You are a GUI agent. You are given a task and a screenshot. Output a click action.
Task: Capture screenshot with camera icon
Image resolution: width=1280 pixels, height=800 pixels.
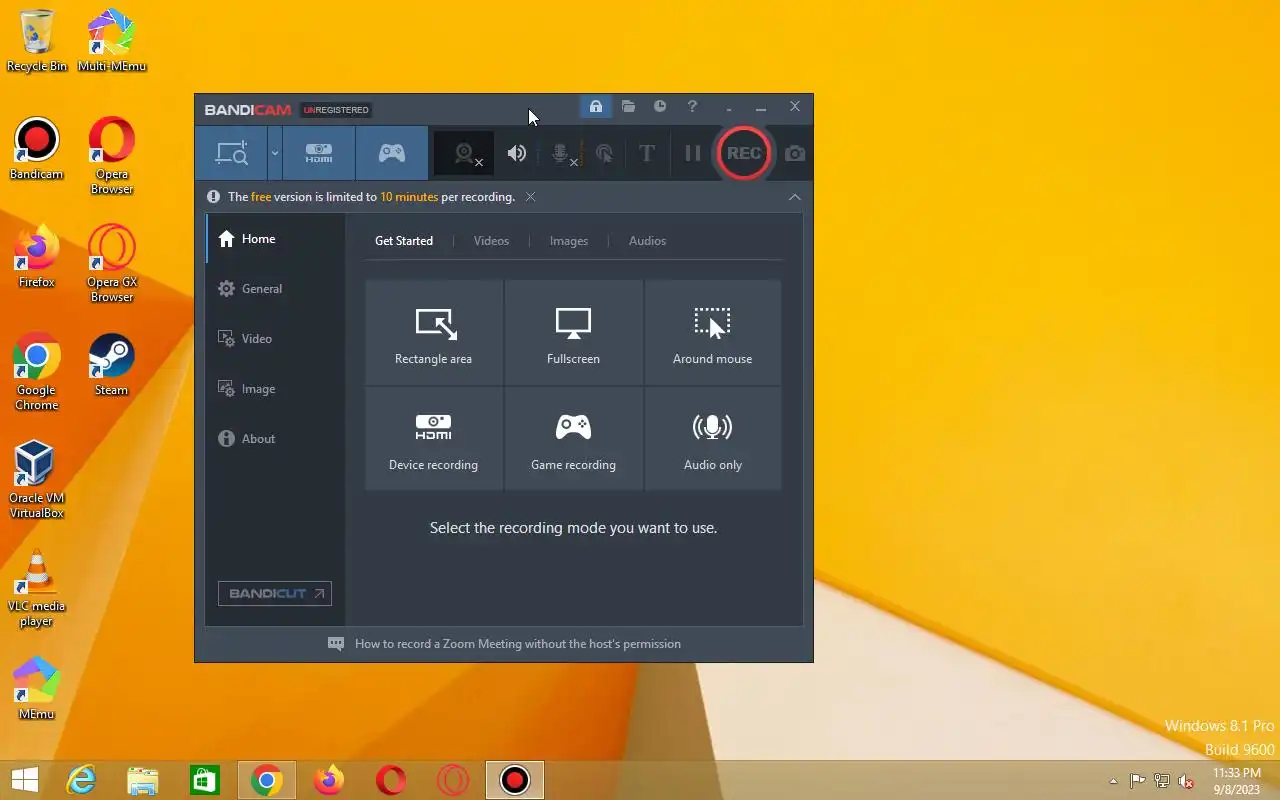[795, 153]
